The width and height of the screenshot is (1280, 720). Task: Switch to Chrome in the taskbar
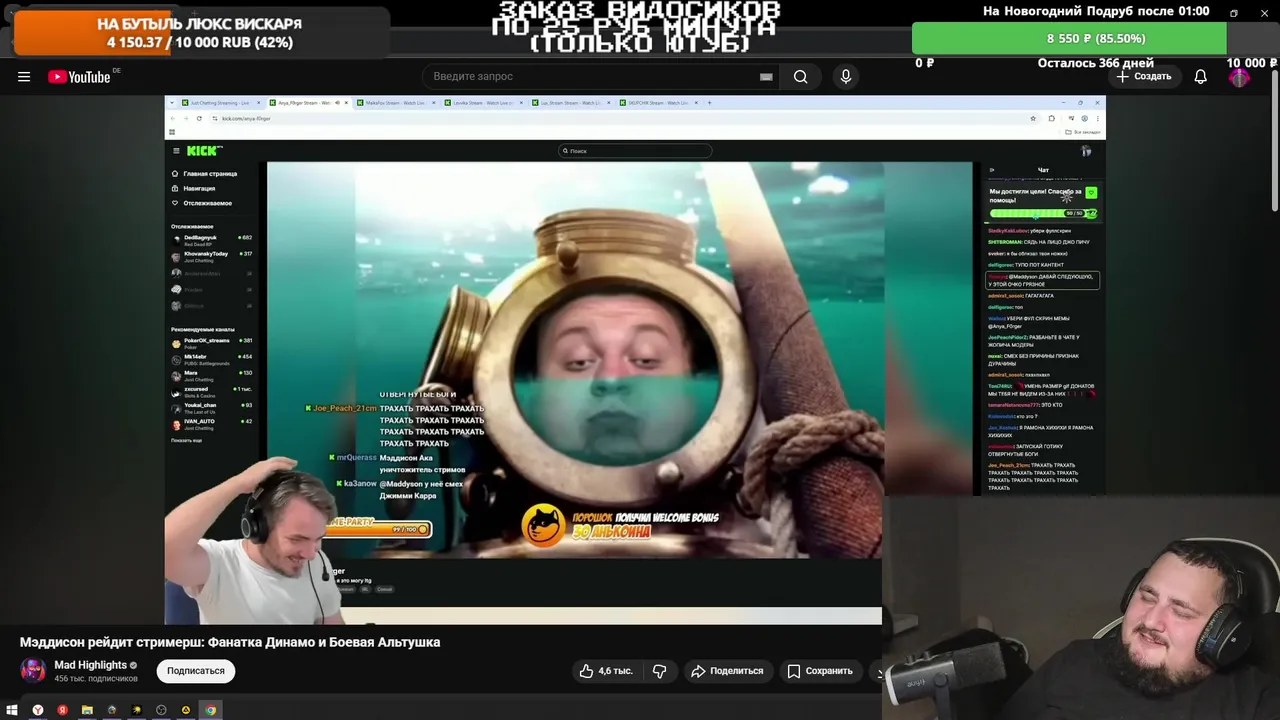point(210,710)
